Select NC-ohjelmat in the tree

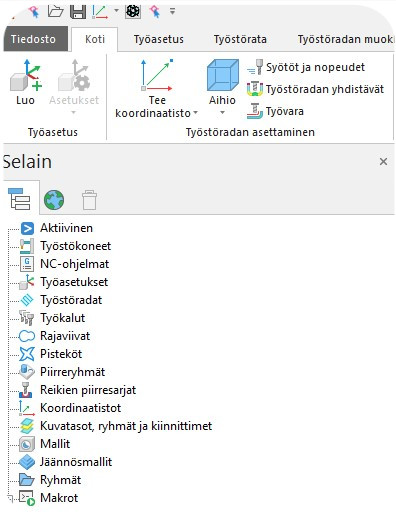tap(74, 264)
